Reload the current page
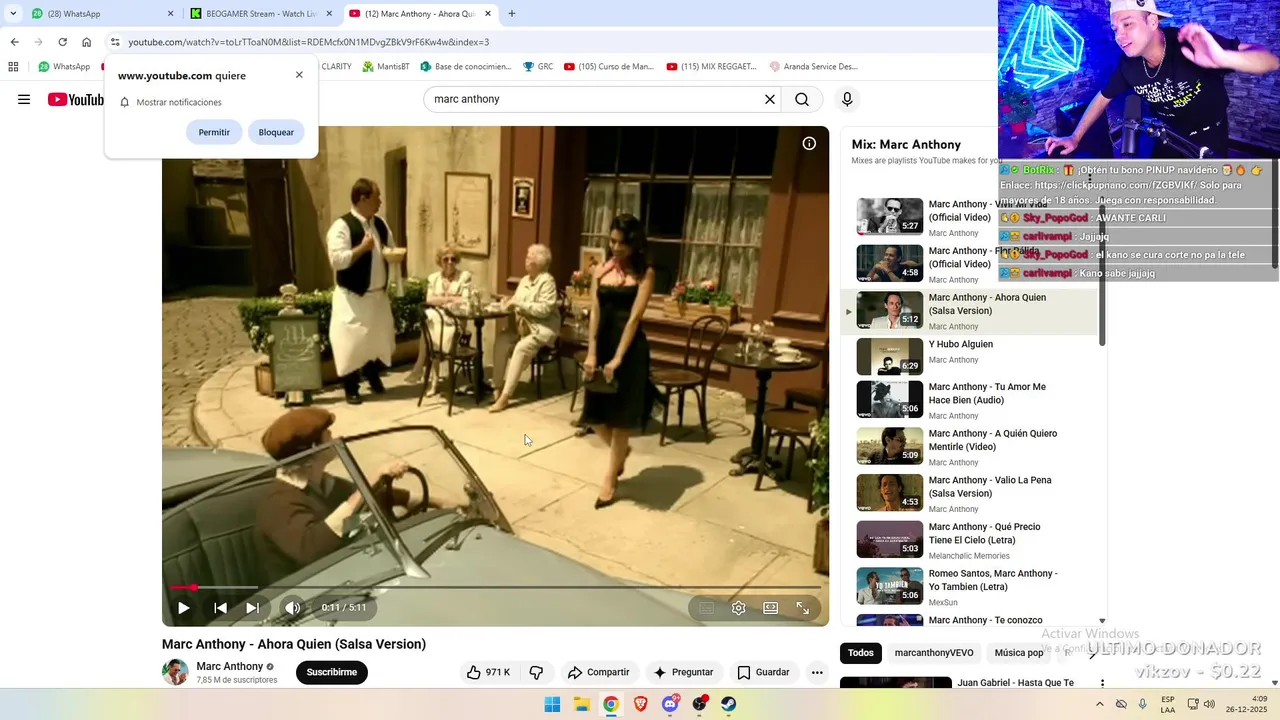This screenshot has height=720, width=1280. [x=62, y=42]
